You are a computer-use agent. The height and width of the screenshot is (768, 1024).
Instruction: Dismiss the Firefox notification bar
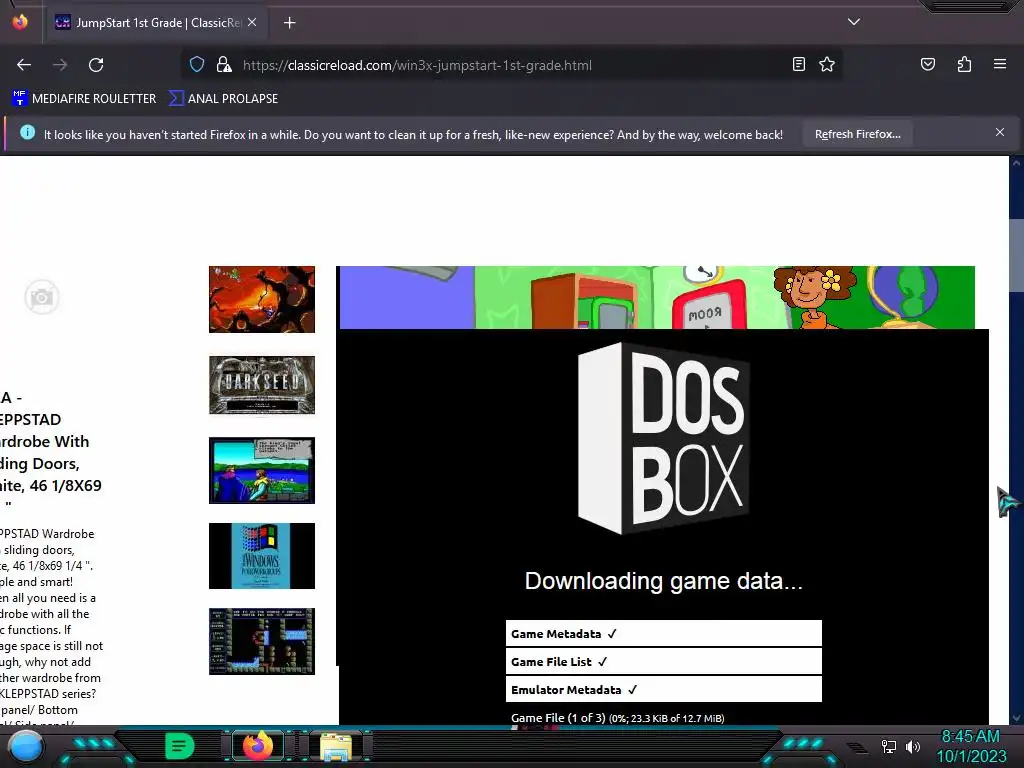click(1000, 133)
